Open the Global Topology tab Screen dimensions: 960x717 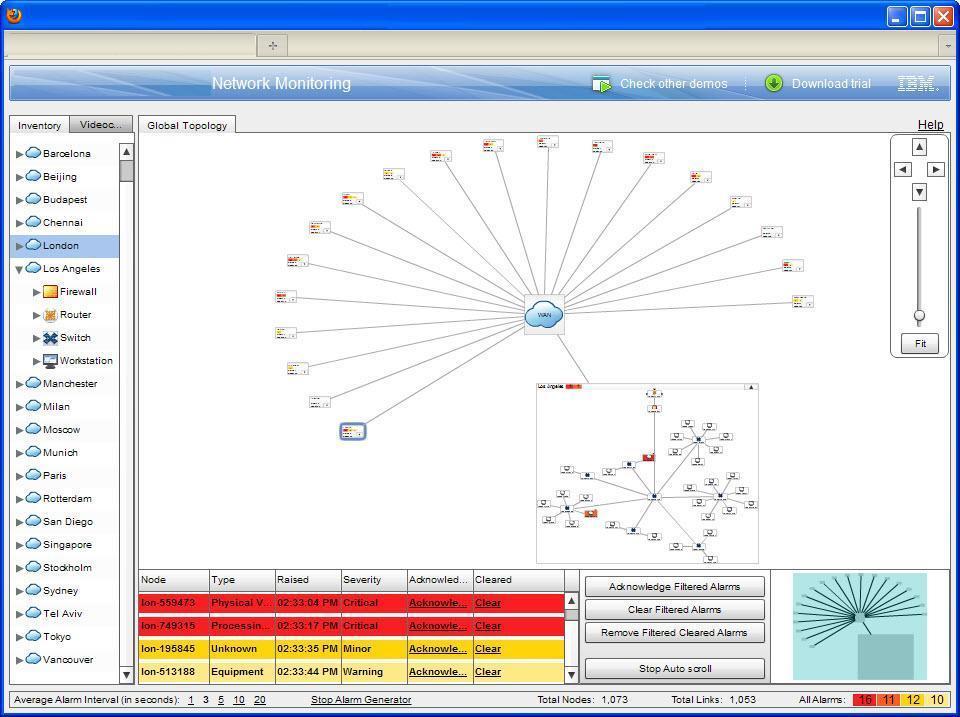[x=185, y=126]
